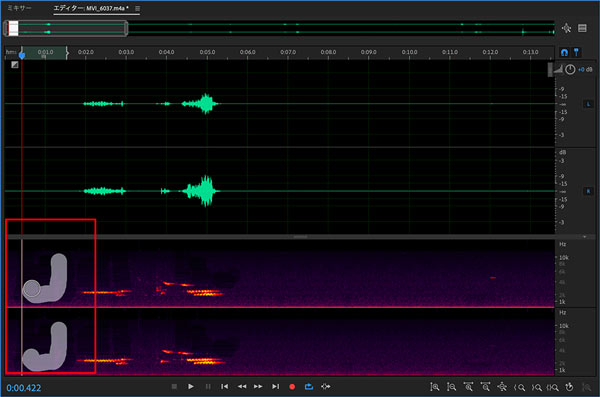The width and height of the screenshot is (600, 397).
Task: Open the editor panel menu icon
Action: (x=137, y=8)
